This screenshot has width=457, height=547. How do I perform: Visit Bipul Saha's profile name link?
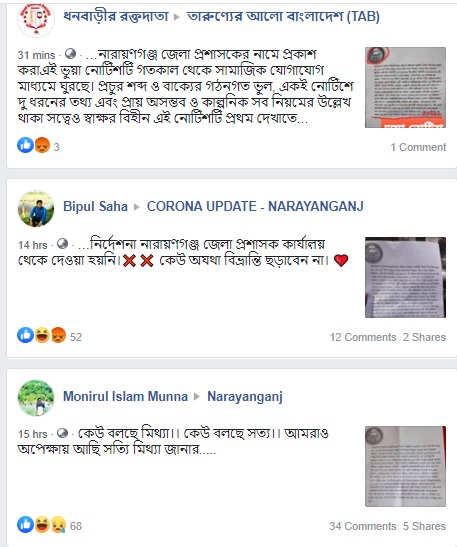[x=95, y=206]
